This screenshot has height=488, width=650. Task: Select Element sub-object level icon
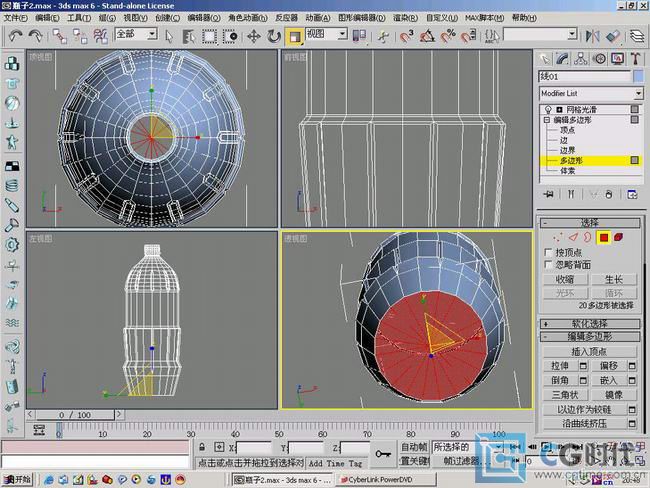618,238
